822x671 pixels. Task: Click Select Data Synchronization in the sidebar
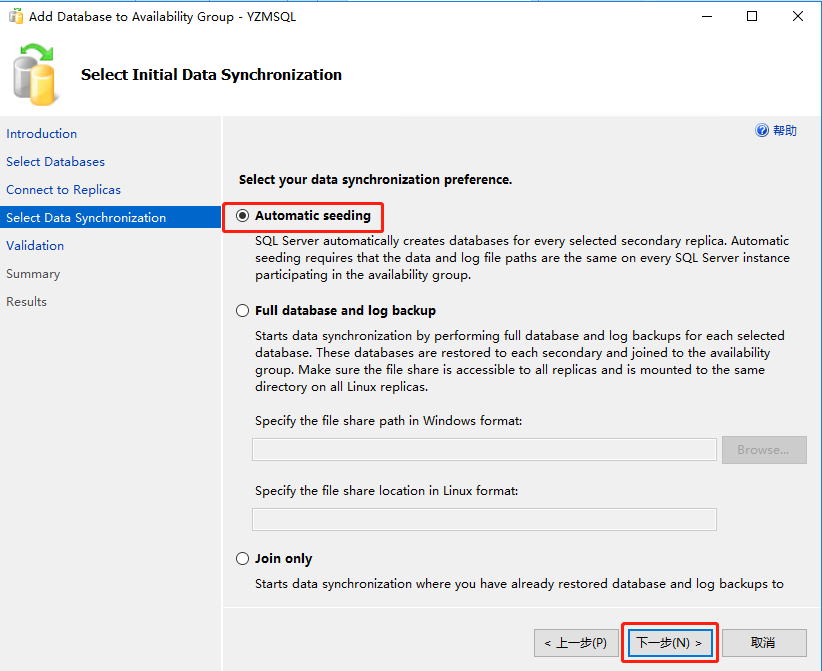86,218
